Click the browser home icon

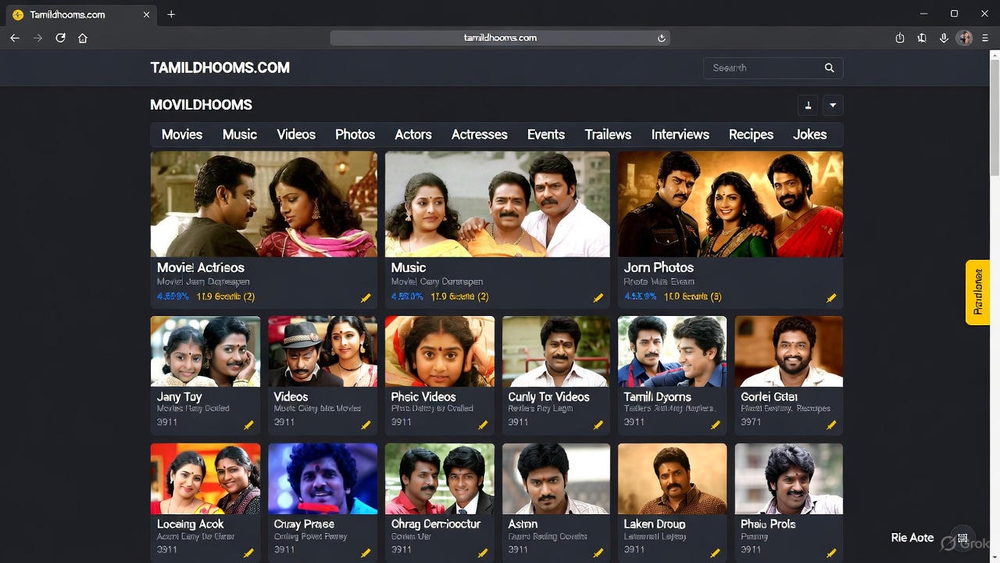pyautogui.click(x=83, y=38)
